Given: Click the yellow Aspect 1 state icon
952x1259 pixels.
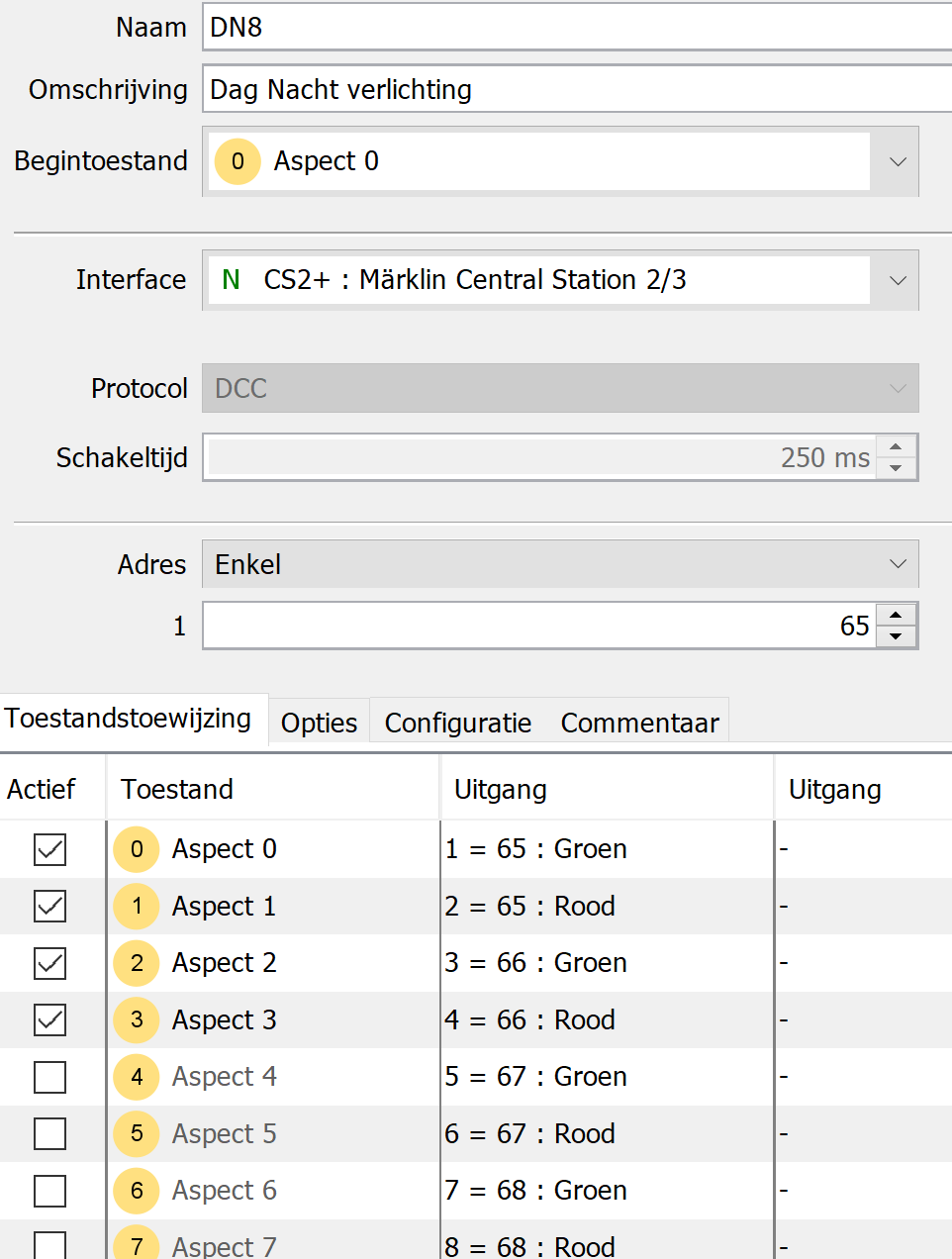Looking at the screenshot, I should (x=137, y=907).
